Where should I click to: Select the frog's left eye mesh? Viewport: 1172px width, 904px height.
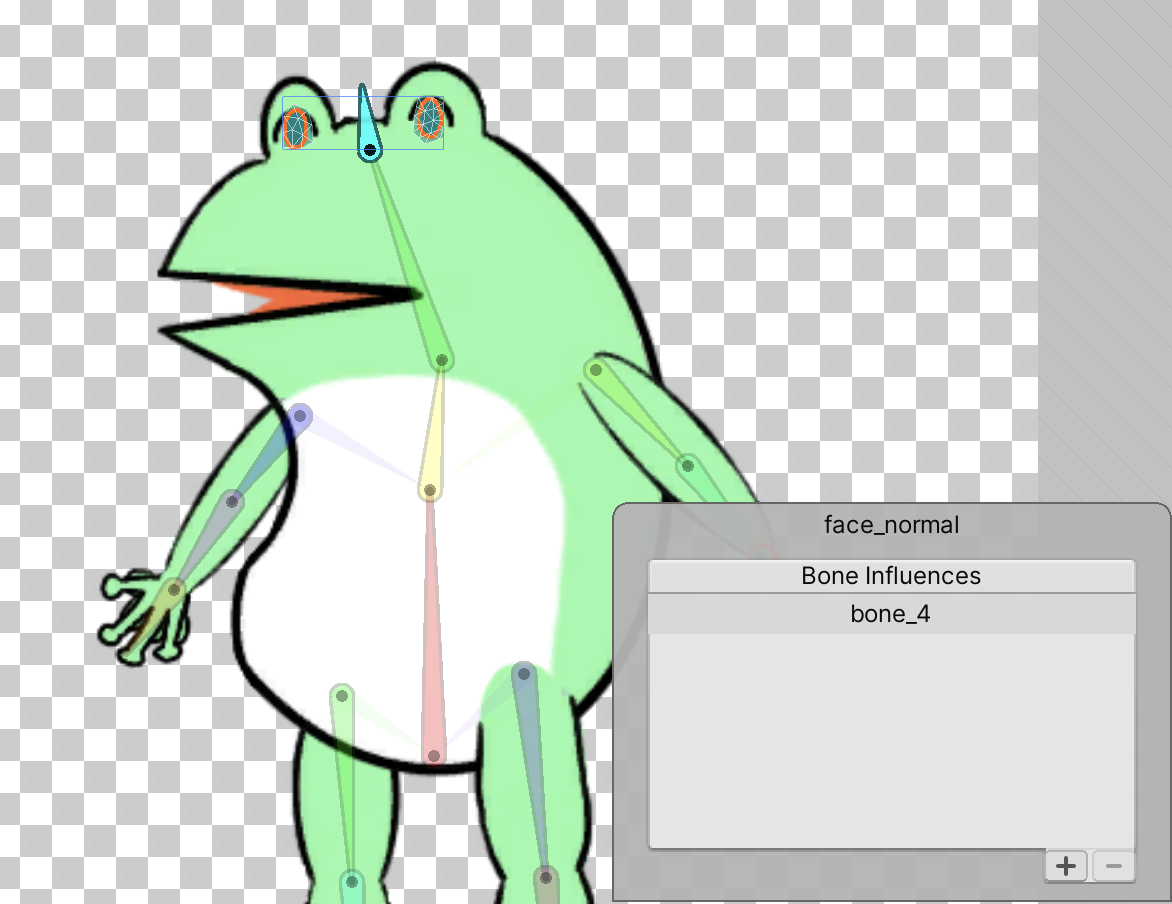pos(296,128)
